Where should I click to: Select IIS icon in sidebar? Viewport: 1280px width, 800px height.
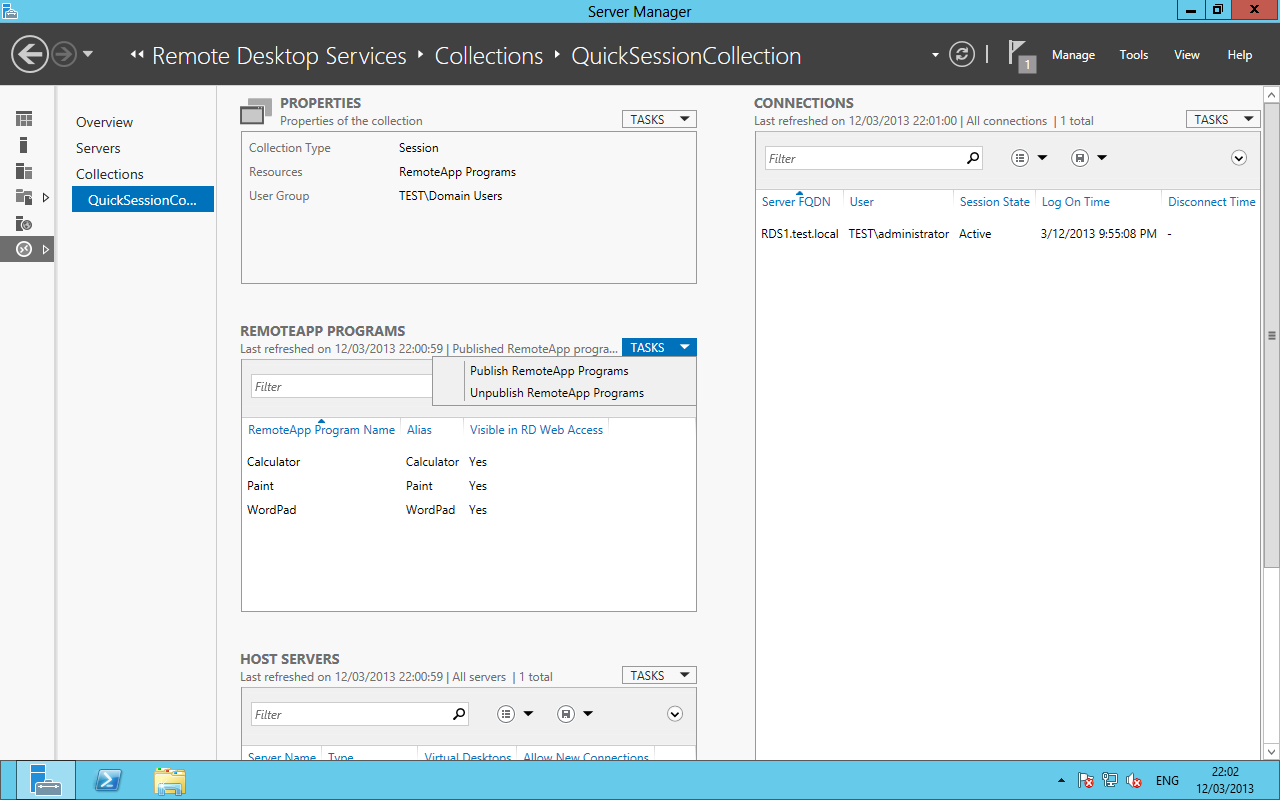[24, 223]
